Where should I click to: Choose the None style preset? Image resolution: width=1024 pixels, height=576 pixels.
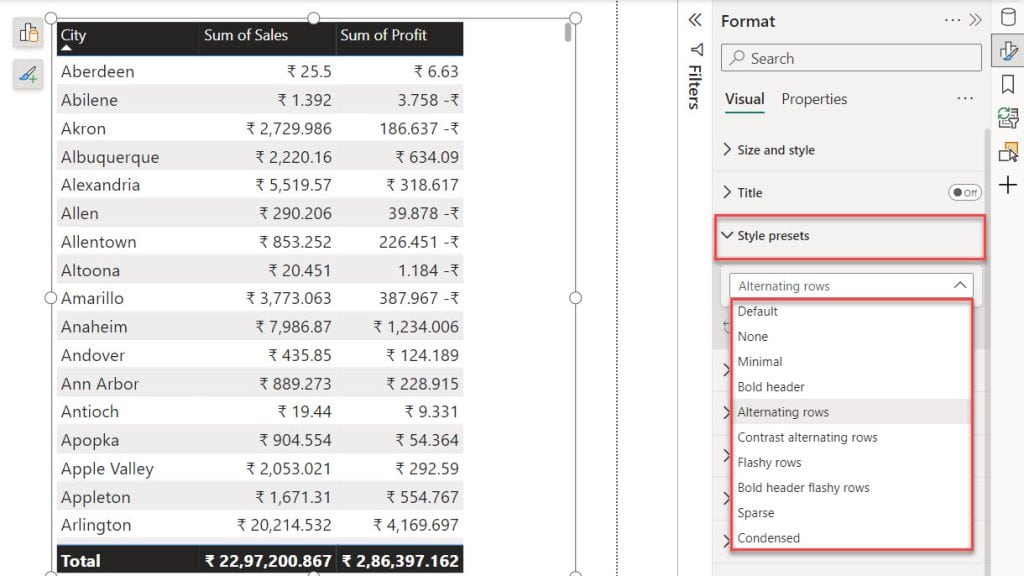pos(851,336)
